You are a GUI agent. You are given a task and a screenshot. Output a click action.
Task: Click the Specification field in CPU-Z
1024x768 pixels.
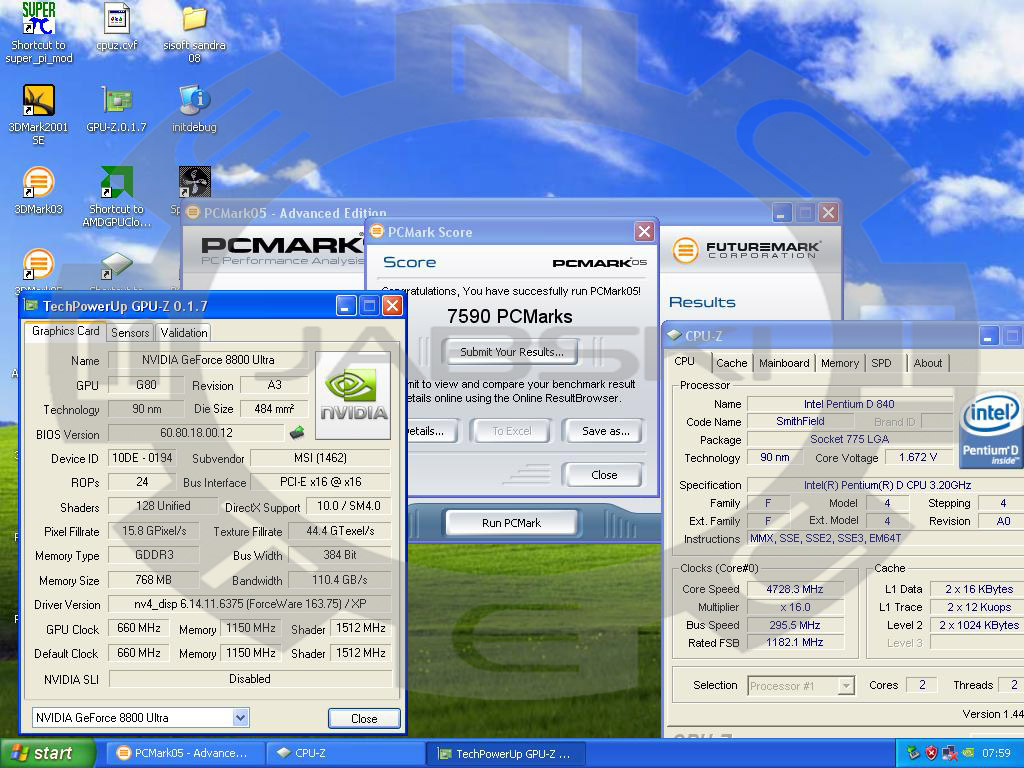(887, 485)
